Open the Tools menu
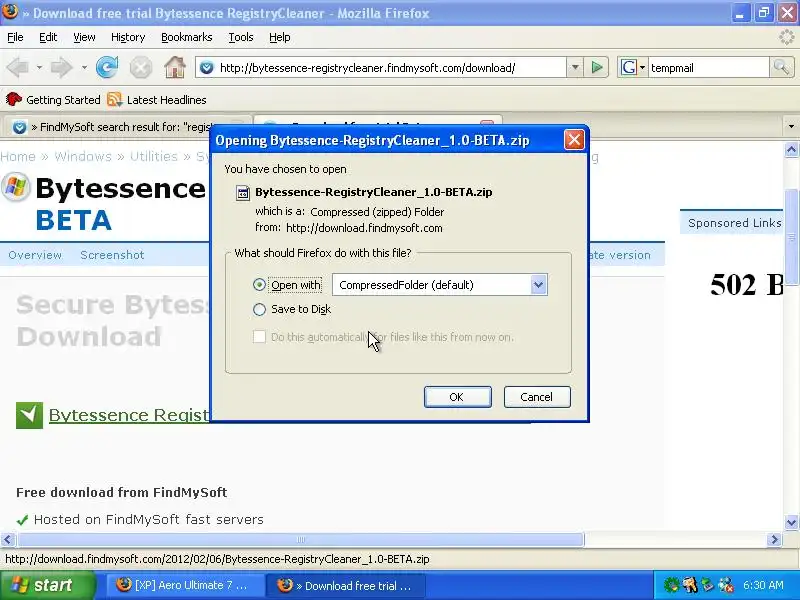 pos(241,37)
